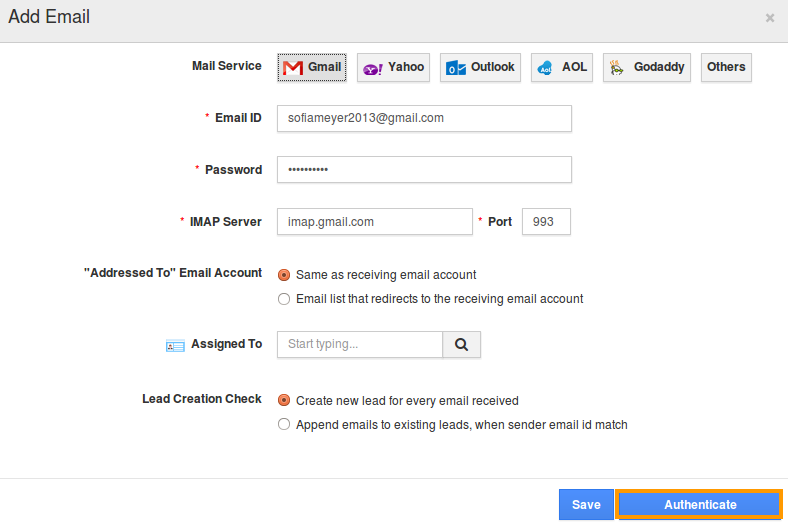Click the Authenticate button

coord(699,505)
